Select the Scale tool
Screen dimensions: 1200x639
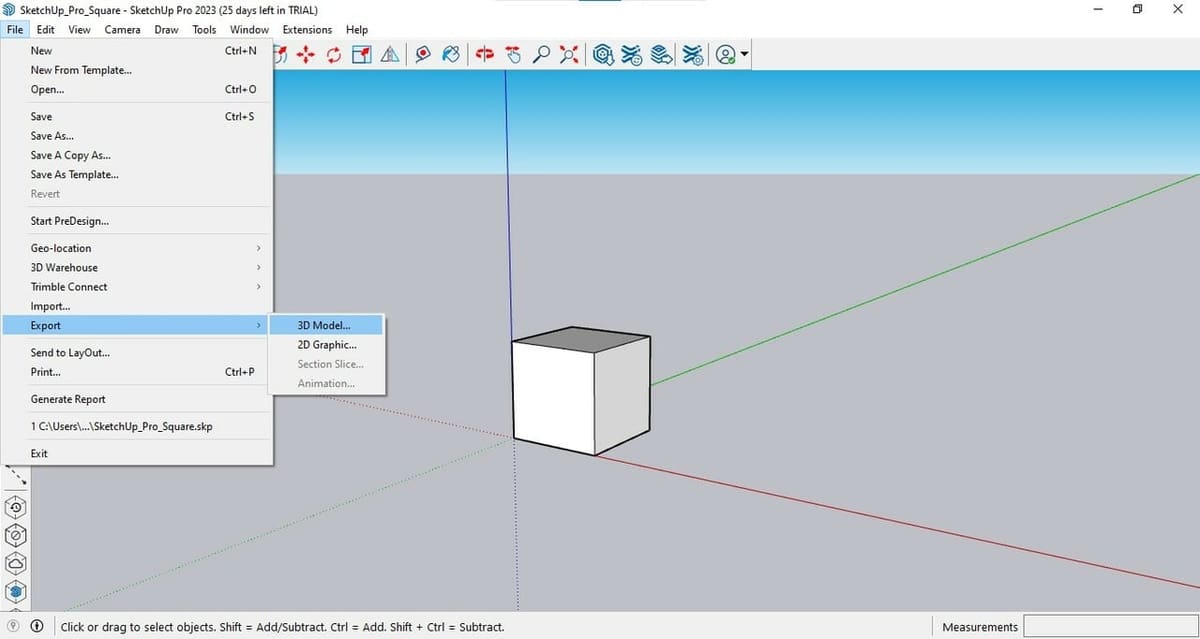(x=362, y=55)
